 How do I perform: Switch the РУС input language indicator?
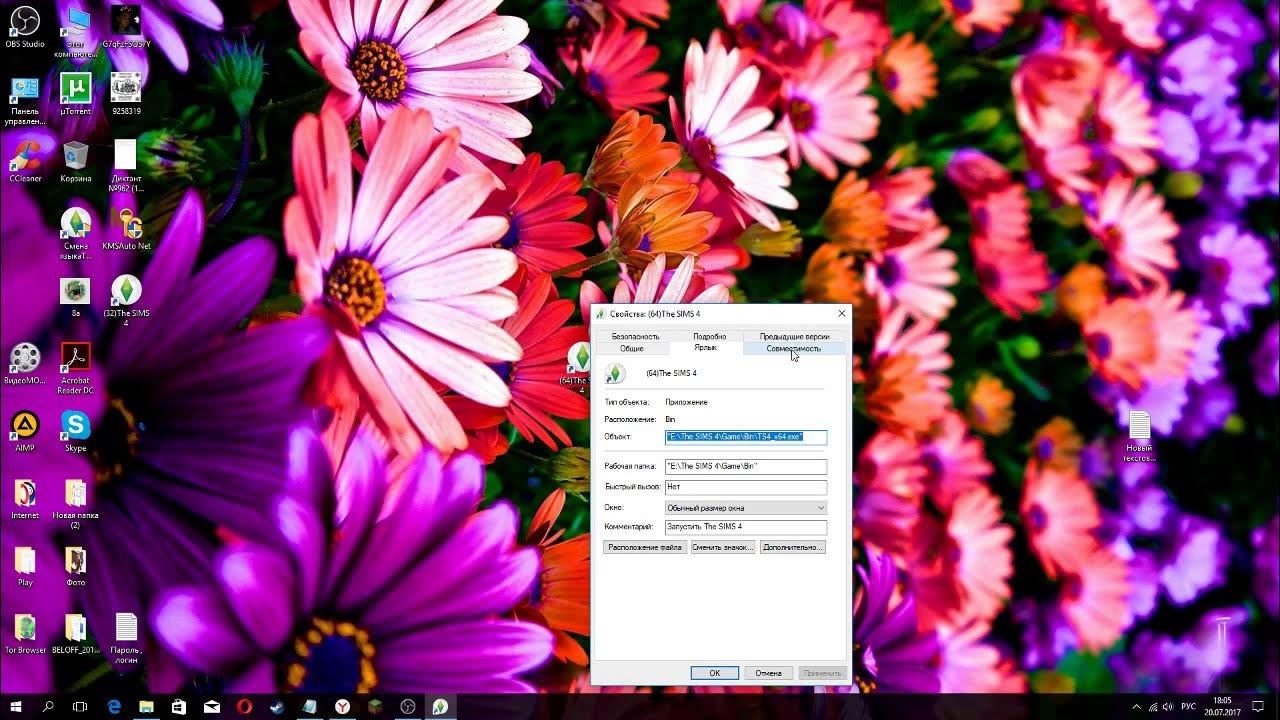[x=1190, y=707]
